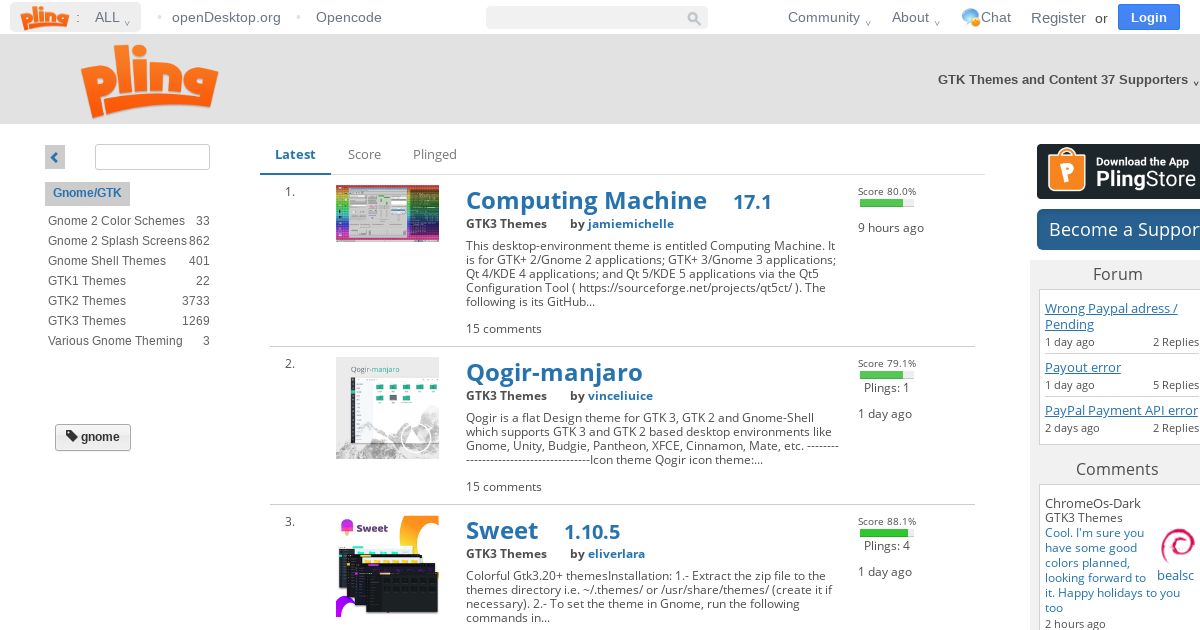The height and width of the screenshot is (630, 1200).
Task: Click the Sweet version number 1.10.5
Action: [x=592, y=532]
